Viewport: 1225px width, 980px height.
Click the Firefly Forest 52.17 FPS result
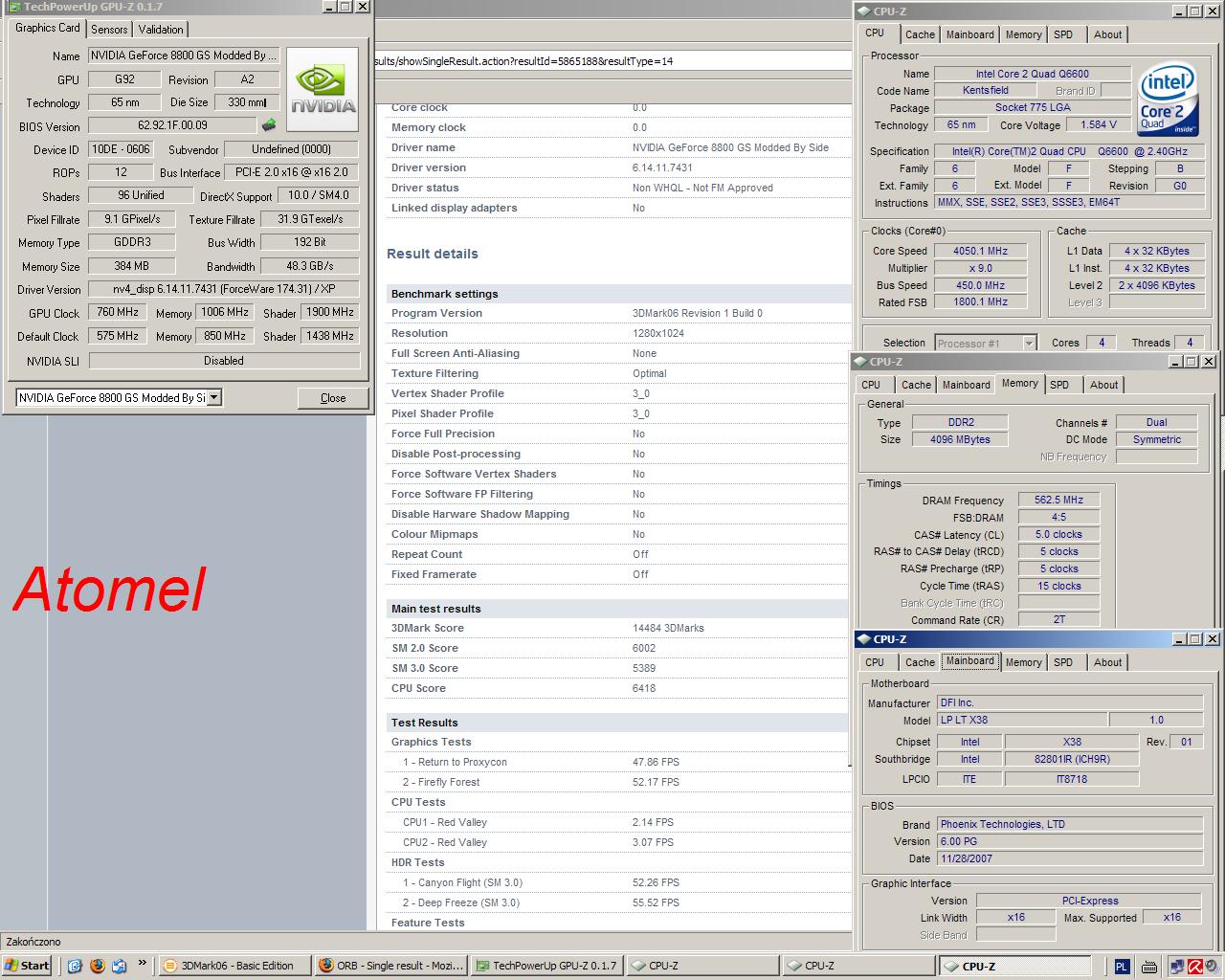[x=656, y=782]
